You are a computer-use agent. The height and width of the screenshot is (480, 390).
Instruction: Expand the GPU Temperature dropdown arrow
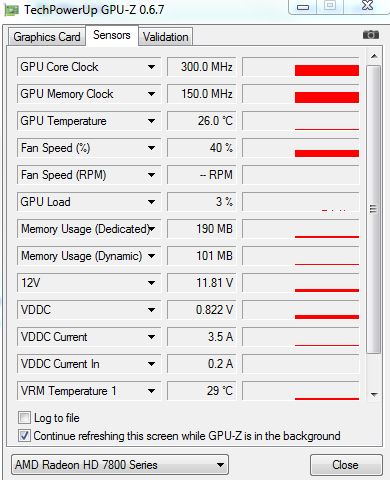pyautogui.click(x=151, y=121)
